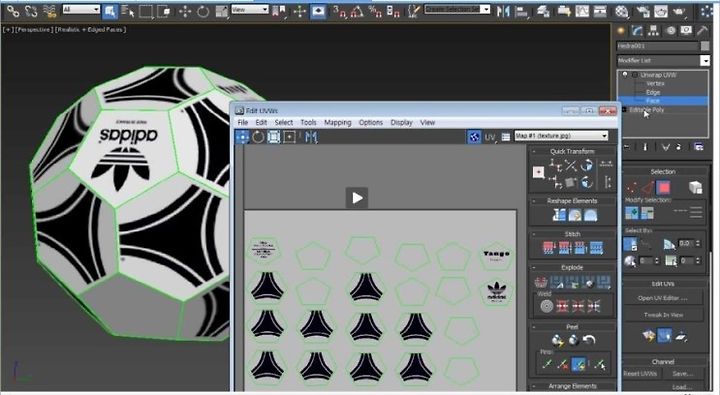Select the adidas logo UV island in editor
The height and width of the screenshot is (395, 720).
496,292
